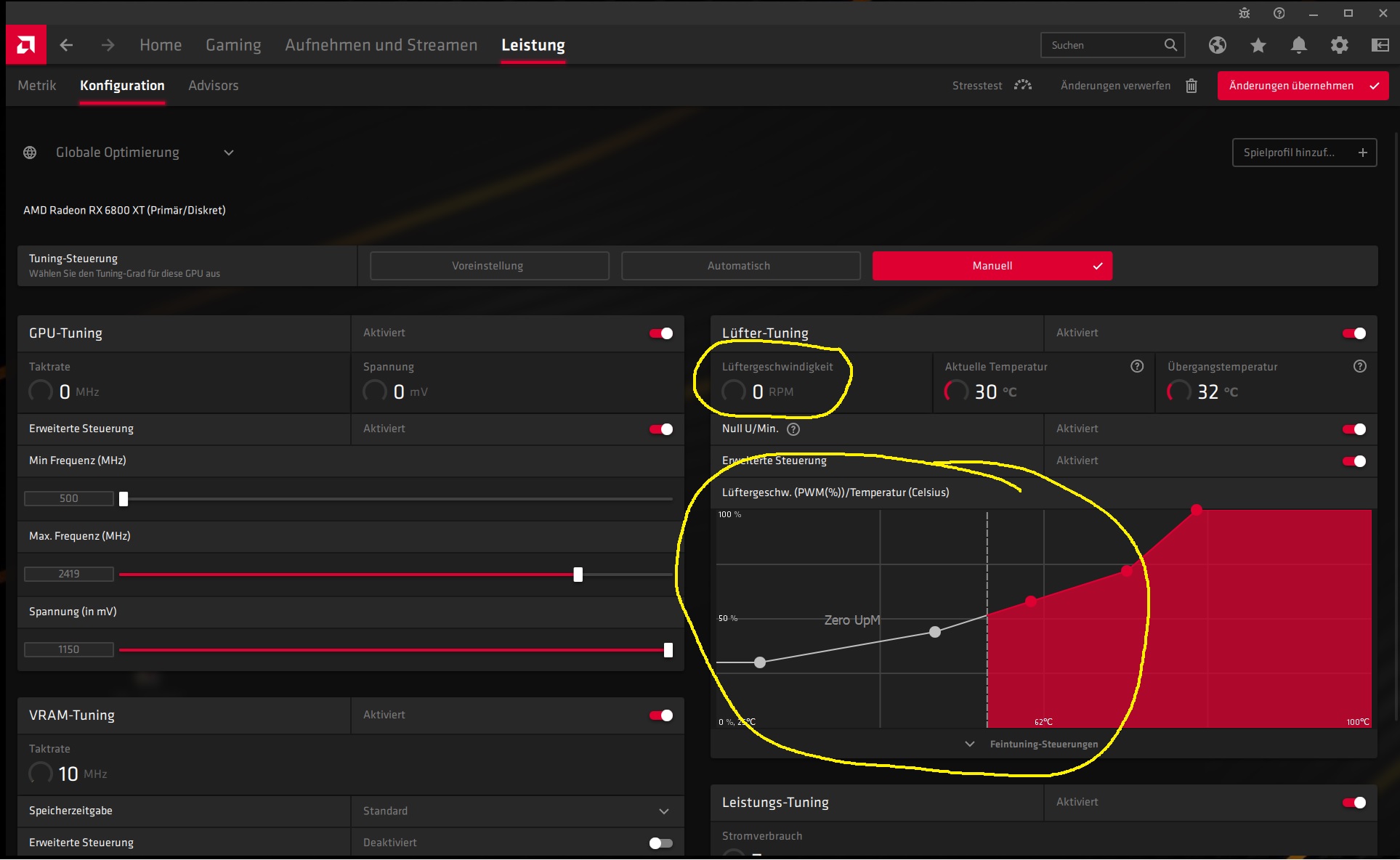Viewport: 1400px width, 860px height.
Task: Click the bug report icon
Action: (x=1245, y=13)
